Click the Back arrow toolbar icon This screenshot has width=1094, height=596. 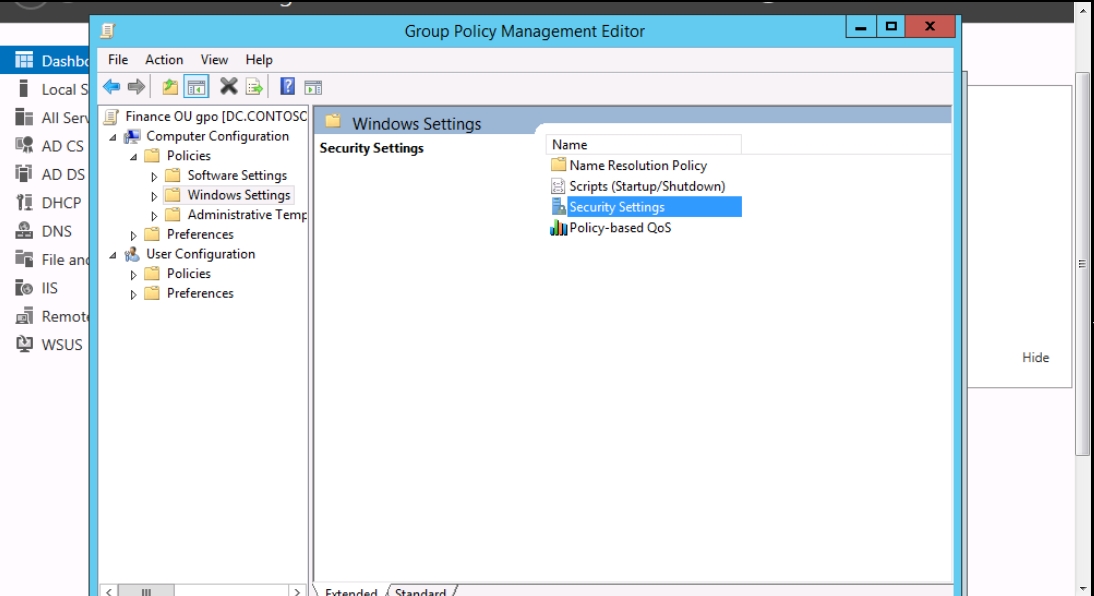coord(111,87)
